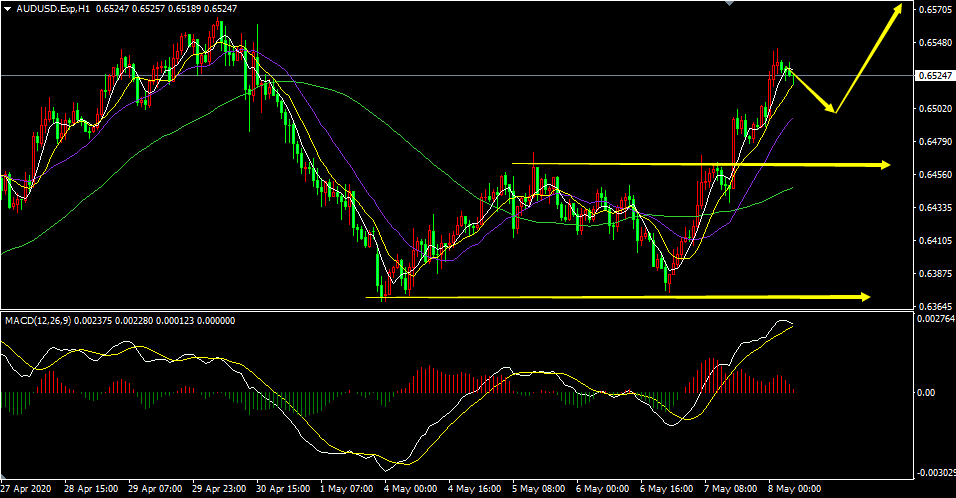
Task: Click the 8 May 00:00 time label
Action: (794, 489)
